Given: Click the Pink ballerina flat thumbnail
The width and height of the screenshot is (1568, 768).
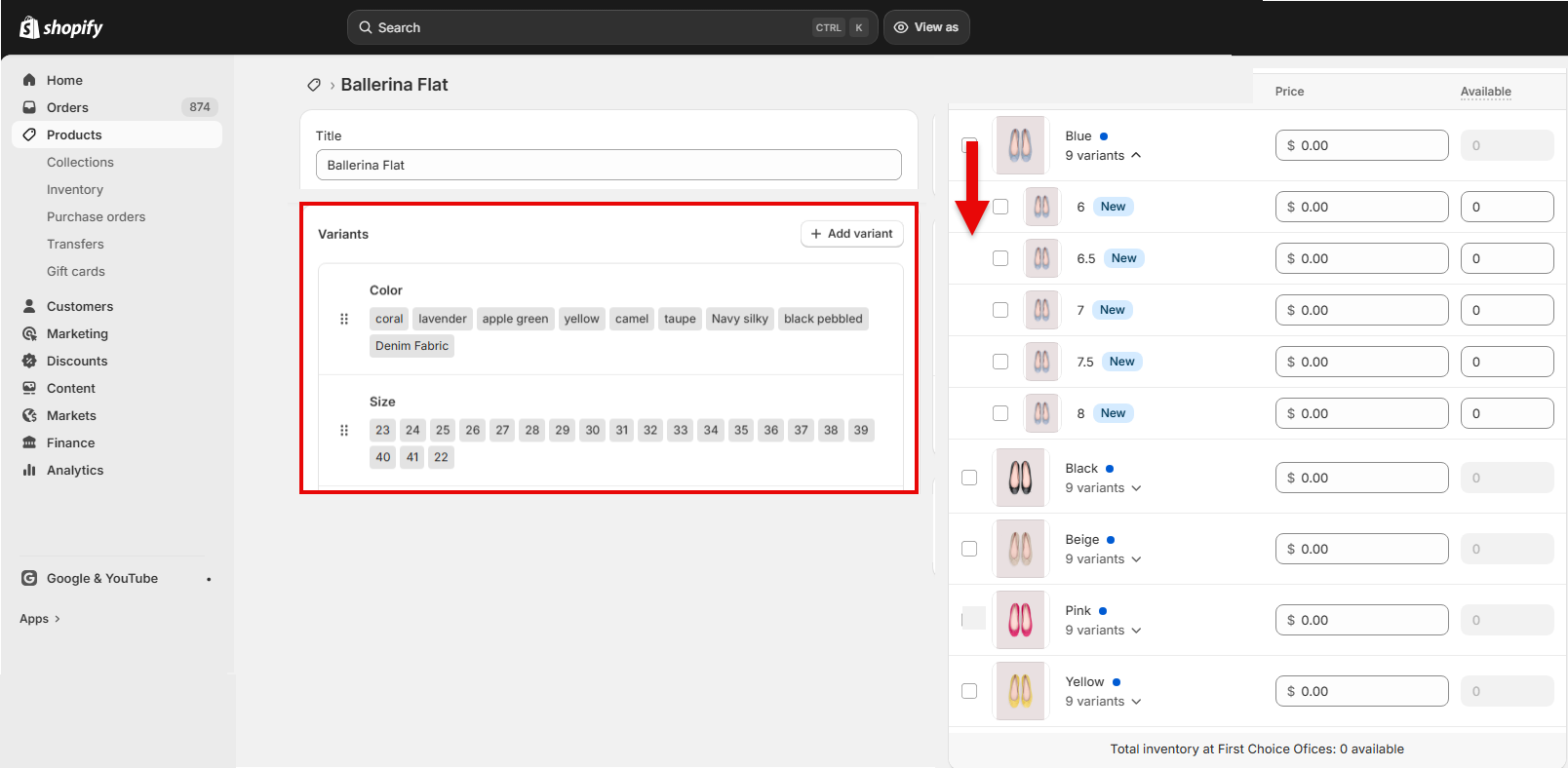Looking at the screenshot, I should pyautogui.click(x=1020, y=620).
